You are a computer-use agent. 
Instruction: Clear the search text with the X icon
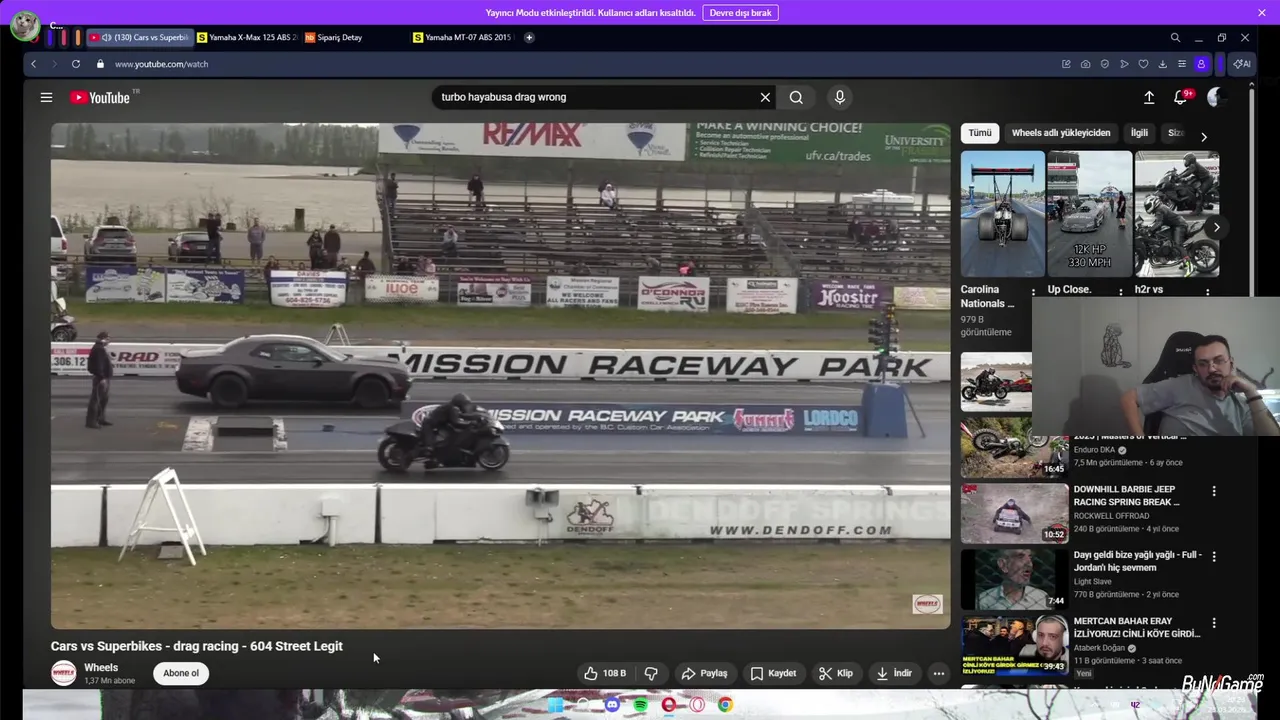[x=765, y=97]
